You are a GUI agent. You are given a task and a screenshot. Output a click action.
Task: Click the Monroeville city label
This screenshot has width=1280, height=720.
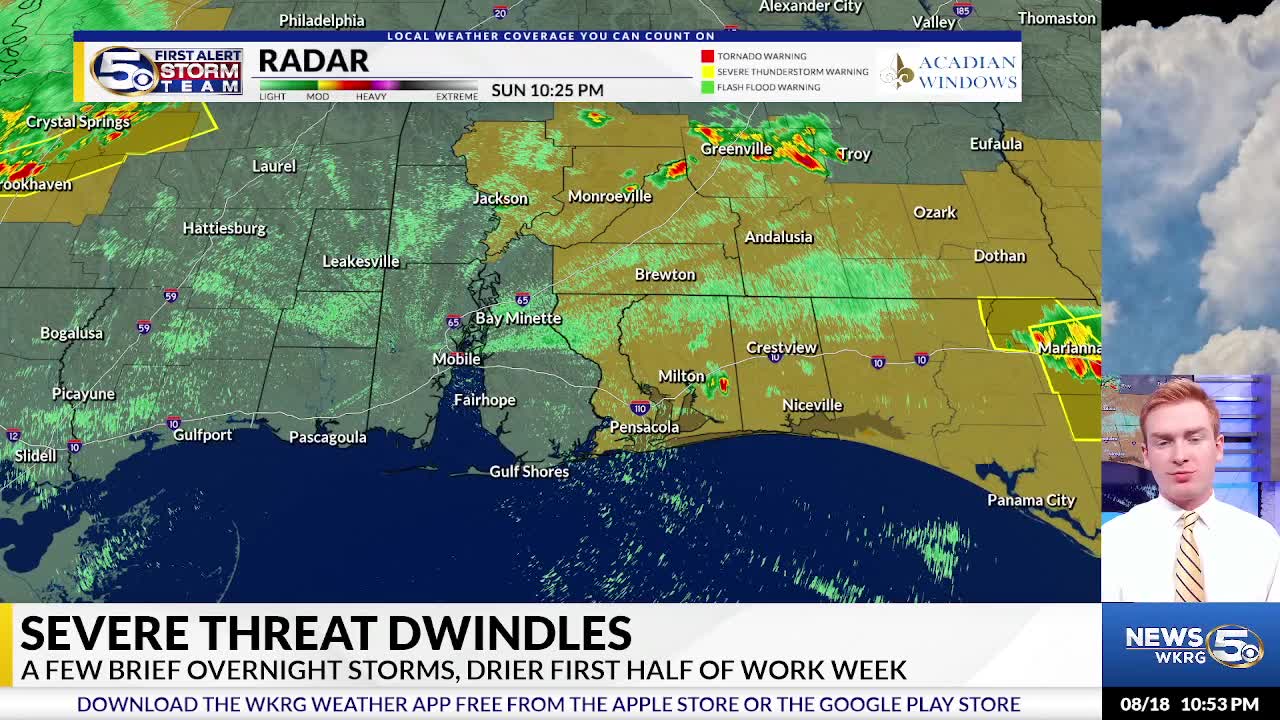[610, 196]
